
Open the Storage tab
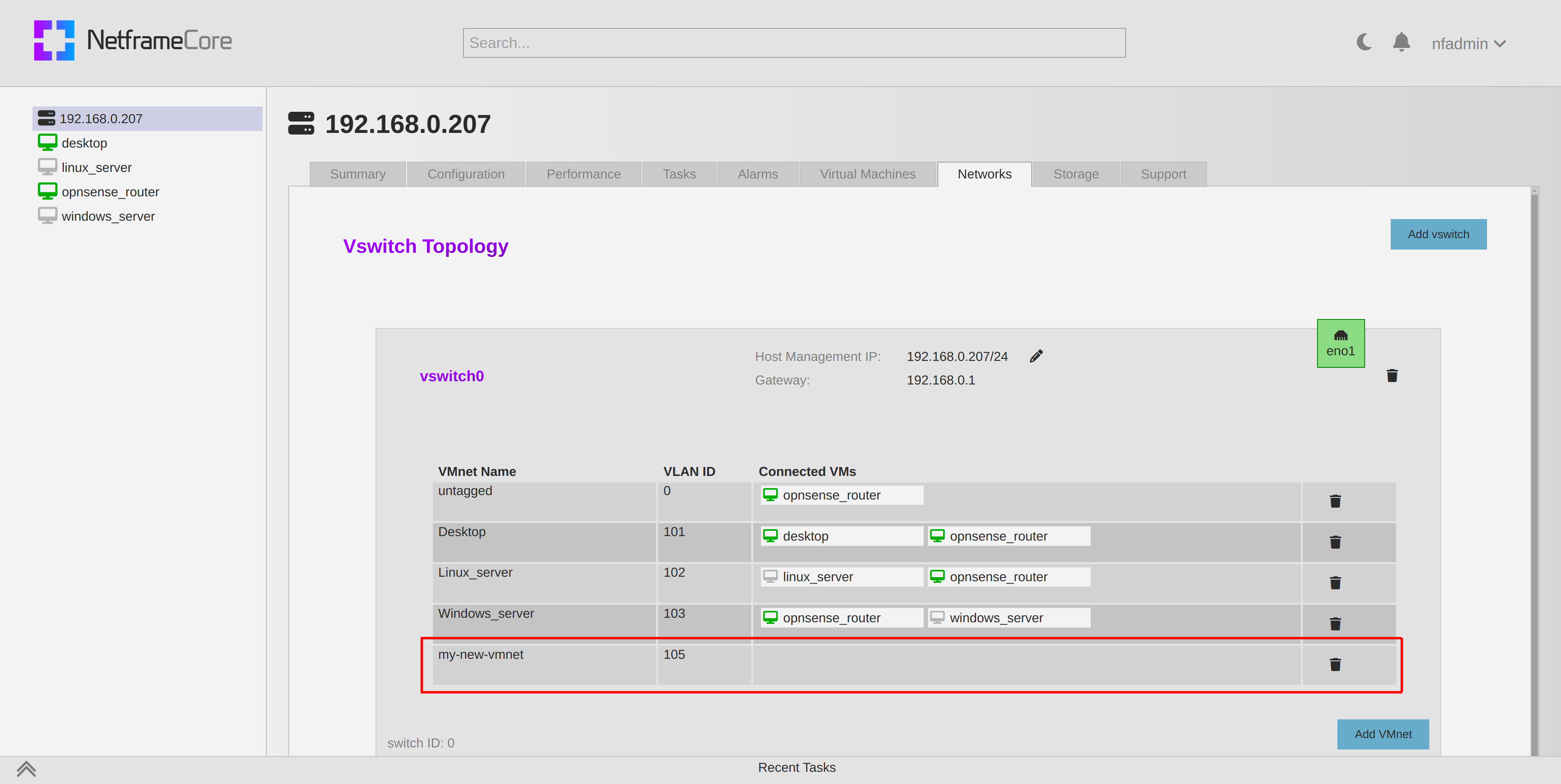(x=1076, y=174)
